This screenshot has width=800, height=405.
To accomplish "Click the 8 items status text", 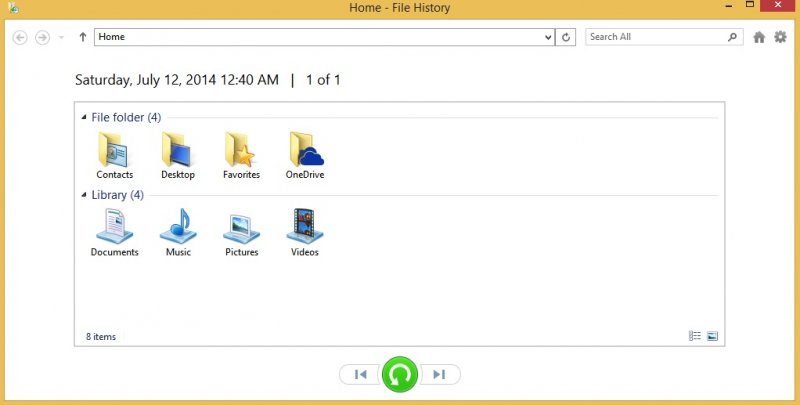I will (x=101, y=337).
